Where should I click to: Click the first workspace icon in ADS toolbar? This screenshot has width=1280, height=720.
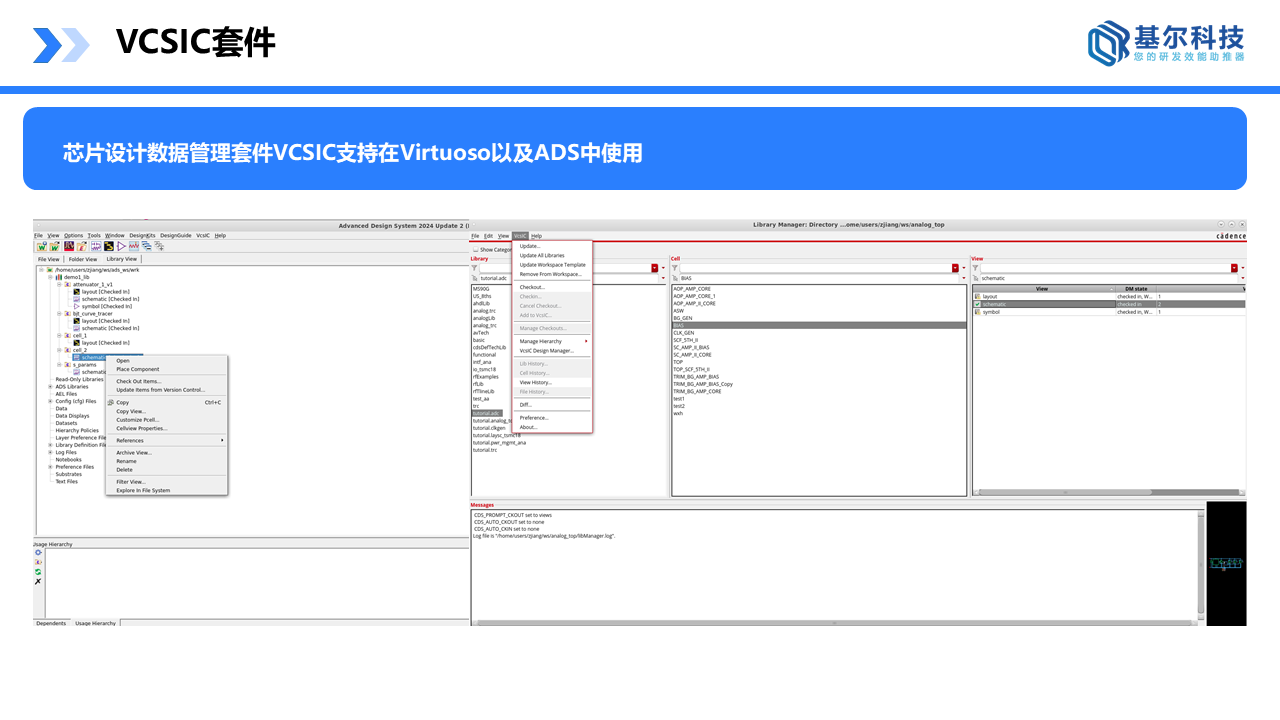pyautogui.click(x=42, y=246)
